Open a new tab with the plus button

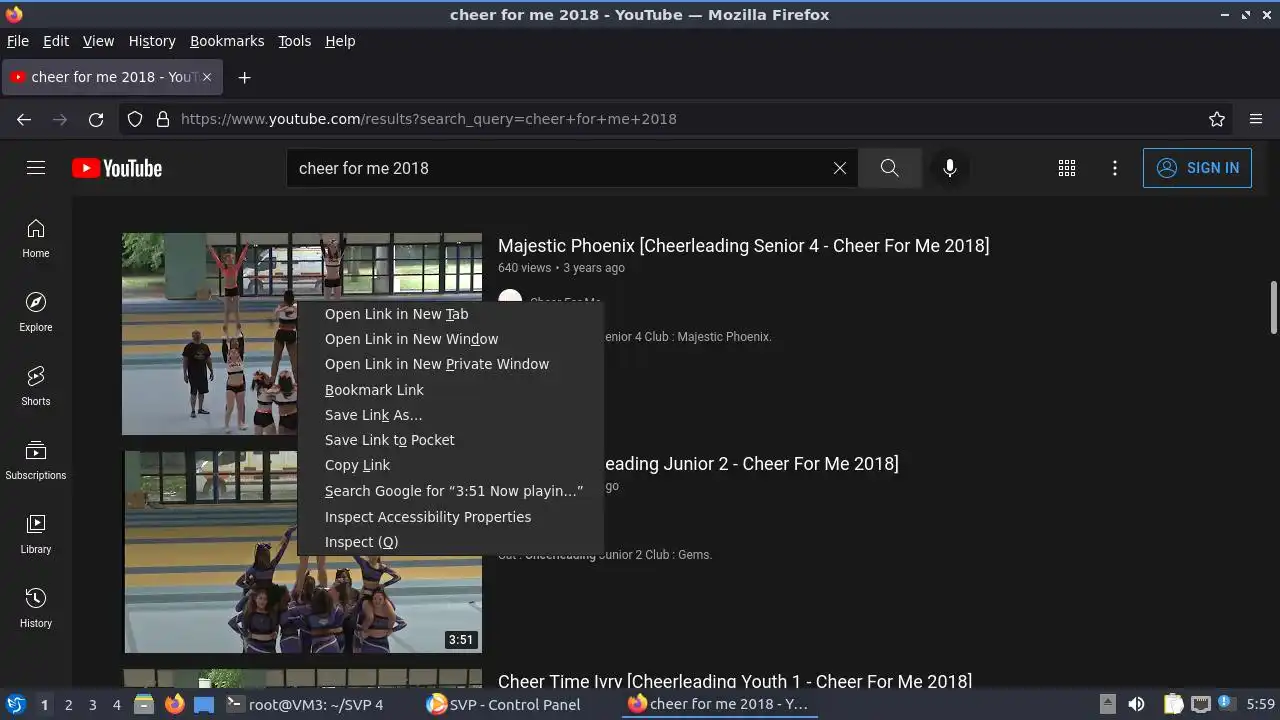coord(244,77)
